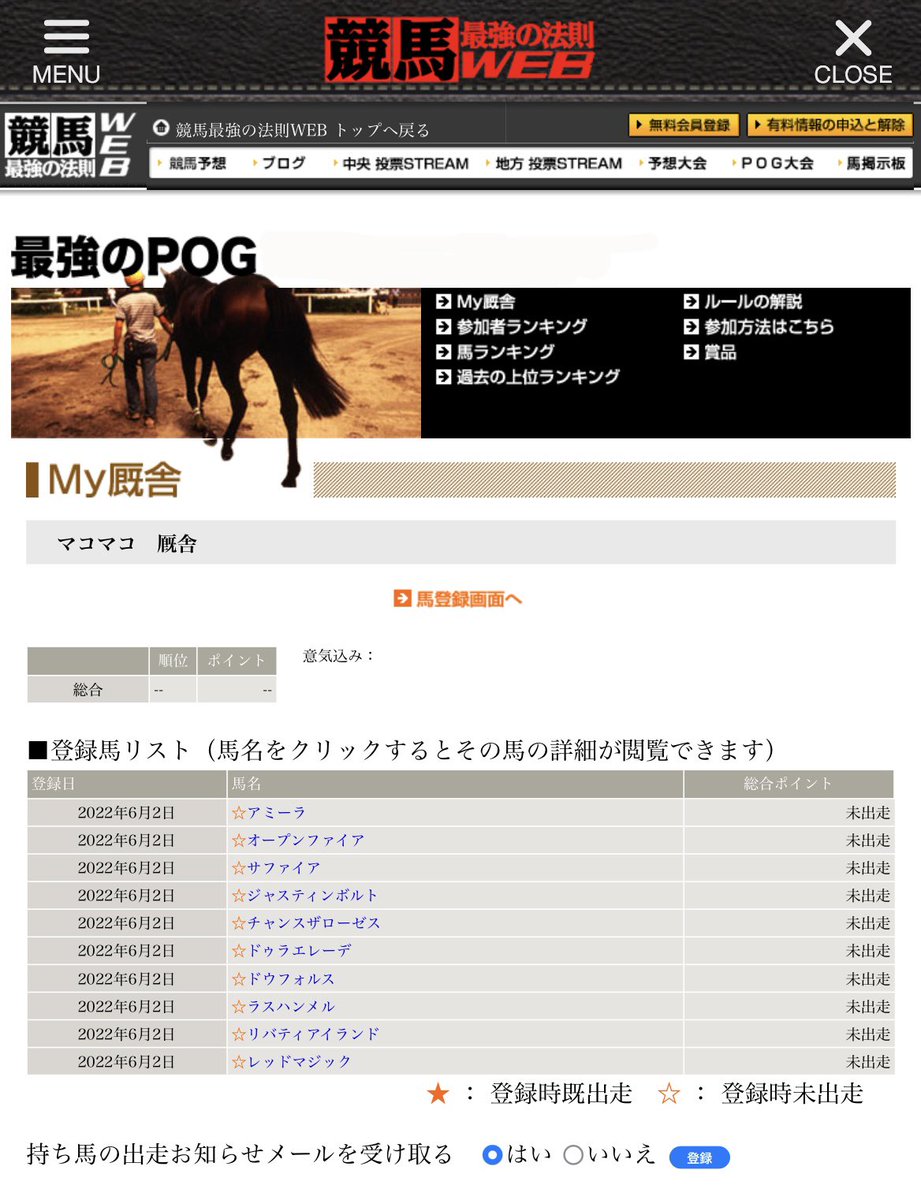Click the blue 登録 button
The image size is (921, 1200).
(699, 1157)
